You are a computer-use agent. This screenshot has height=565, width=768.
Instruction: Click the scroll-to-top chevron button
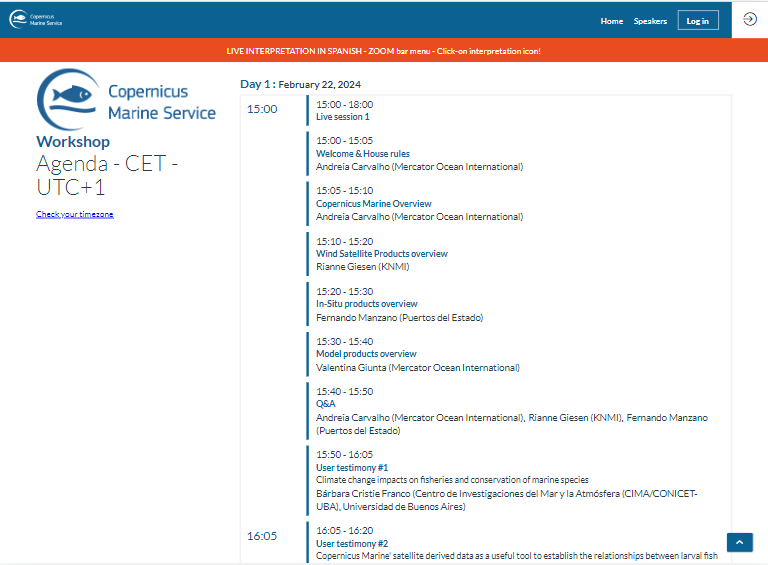click(x=740, y=542)
